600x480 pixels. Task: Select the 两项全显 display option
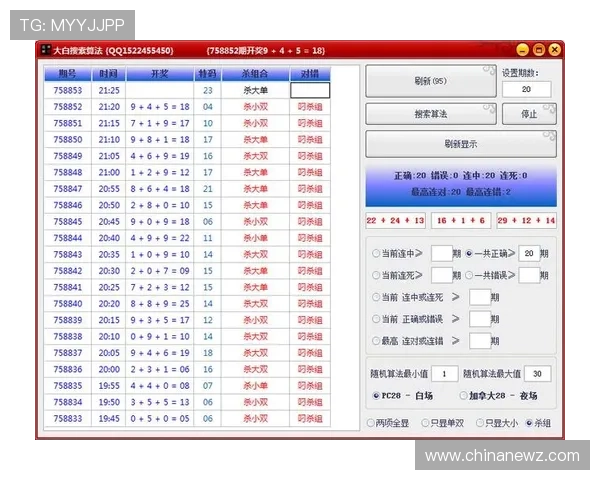point(370,423)
